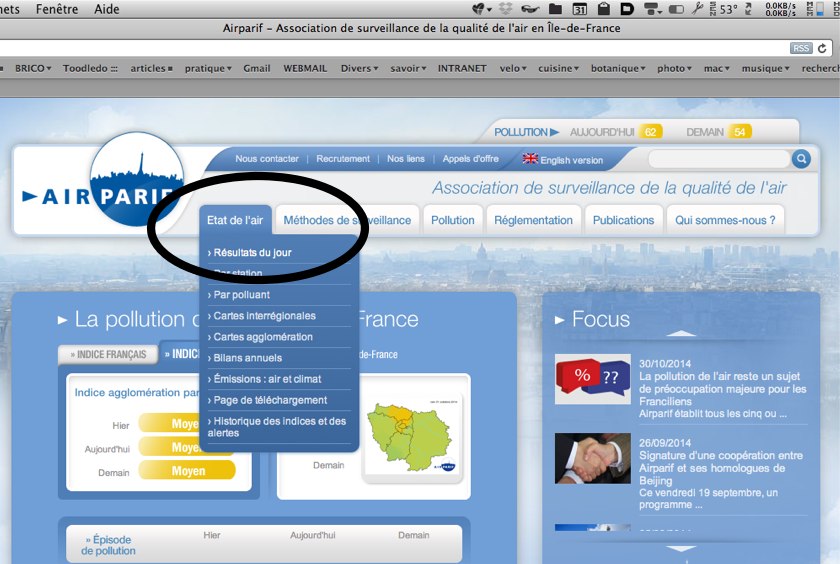Open the photo bookmarks dropdown

click(674, 68)
